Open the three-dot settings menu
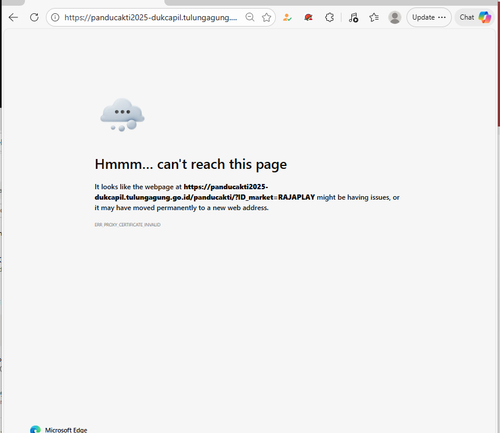 (x=442, y=17)
